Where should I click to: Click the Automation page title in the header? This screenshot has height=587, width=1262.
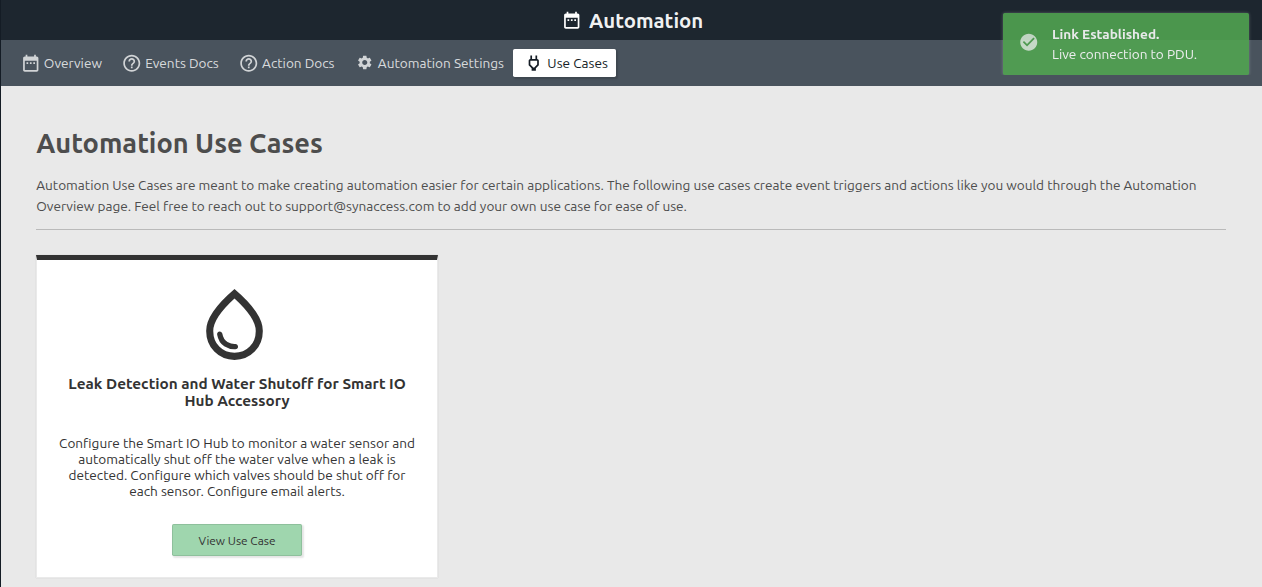(646, 21)
